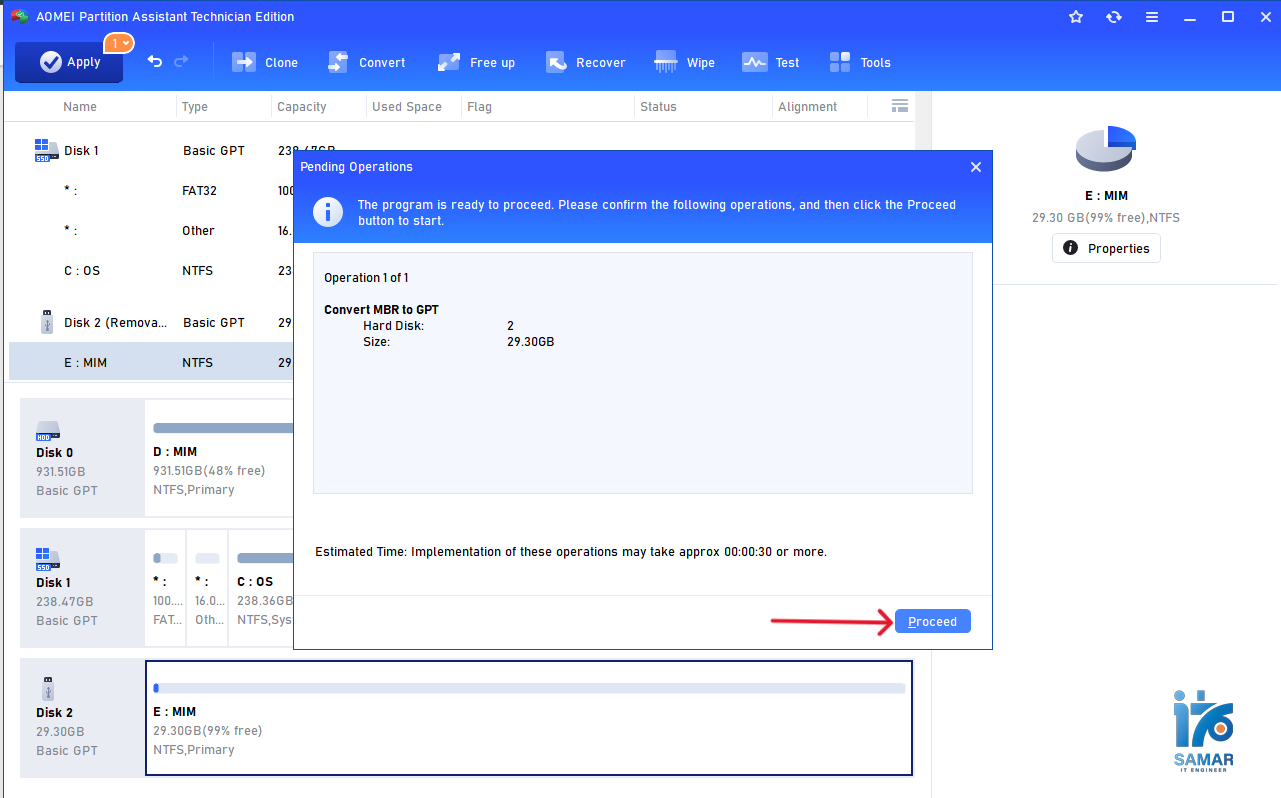1281x798 pixels.
Task: Click the Proceed button
Action: 932,622
